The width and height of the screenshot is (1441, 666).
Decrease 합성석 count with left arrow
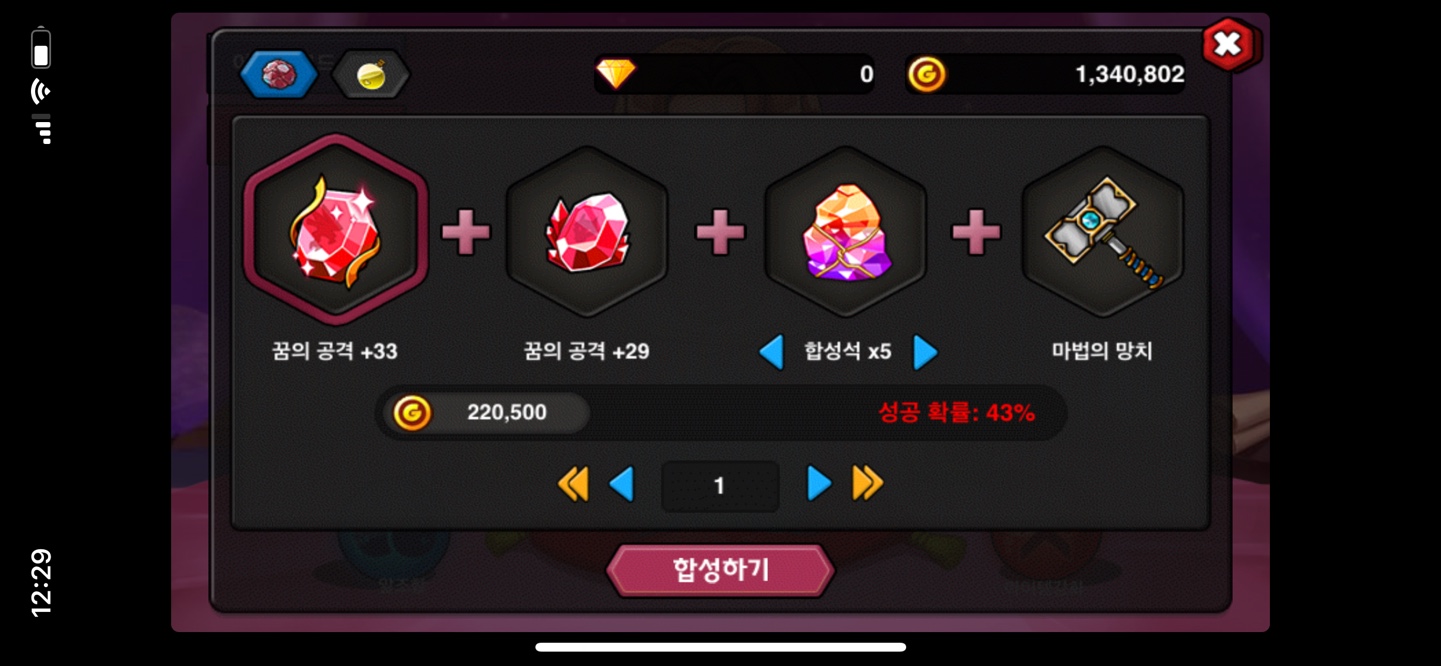coord(771,352)
